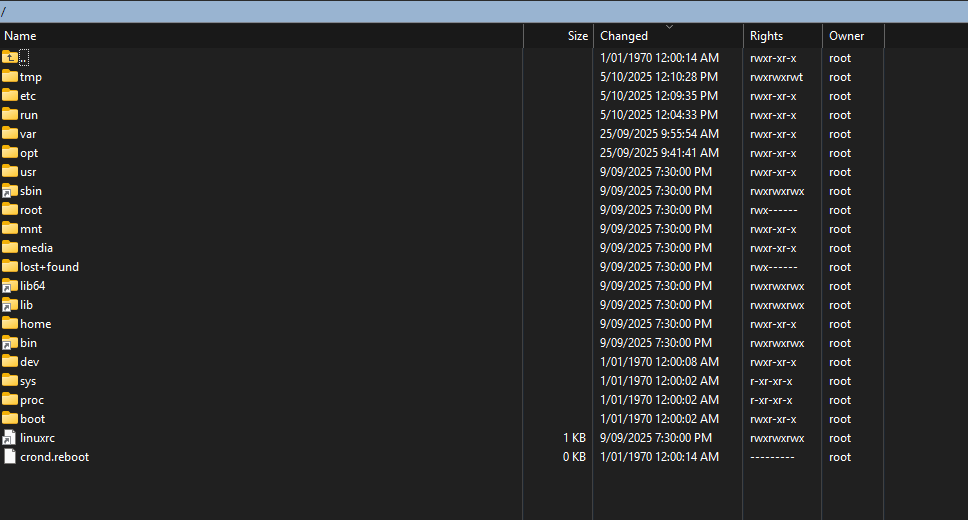The height and width of the screenshot is (520, 968).
Task: Sort listing by Owner column header
Action: [846, 36]
